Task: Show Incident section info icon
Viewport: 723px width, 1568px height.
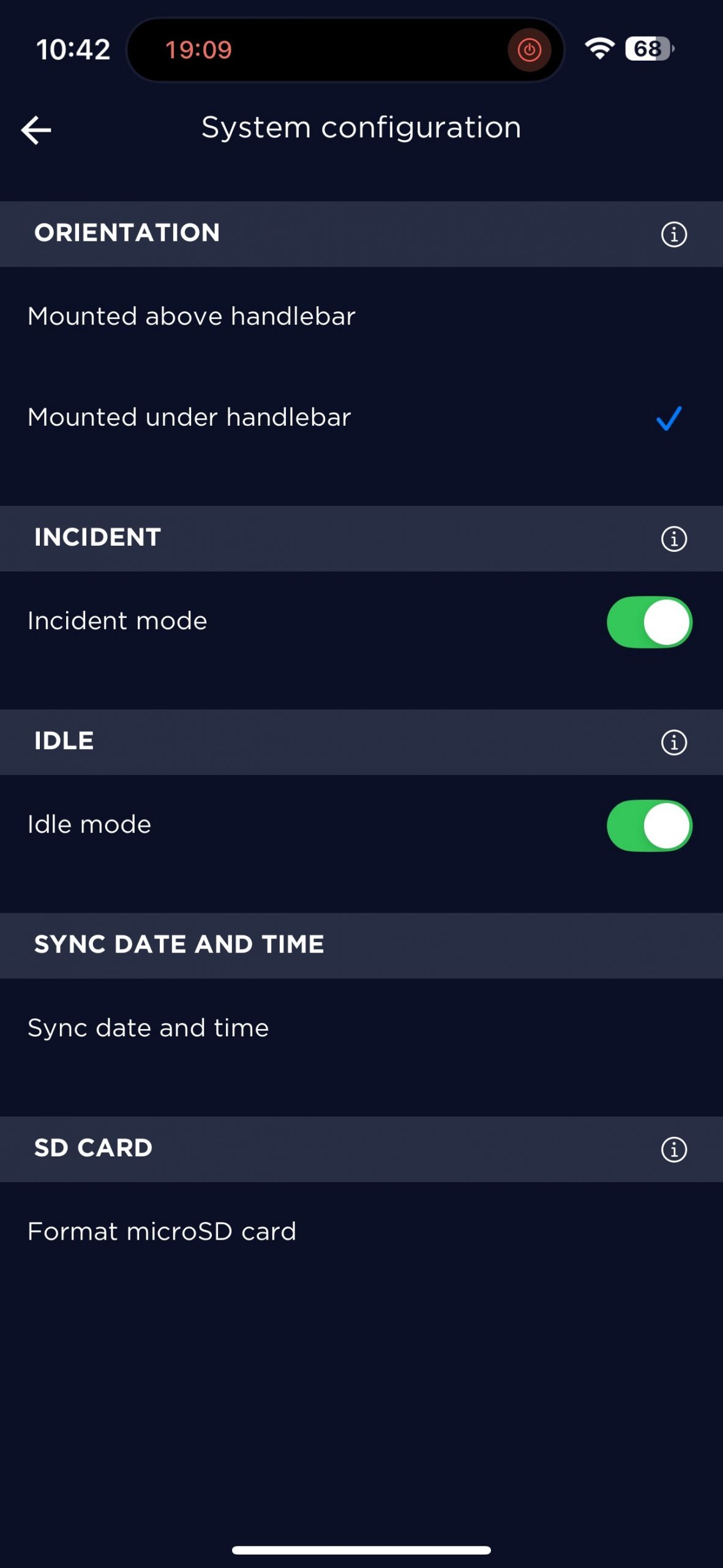Action: tap(673, 539)
